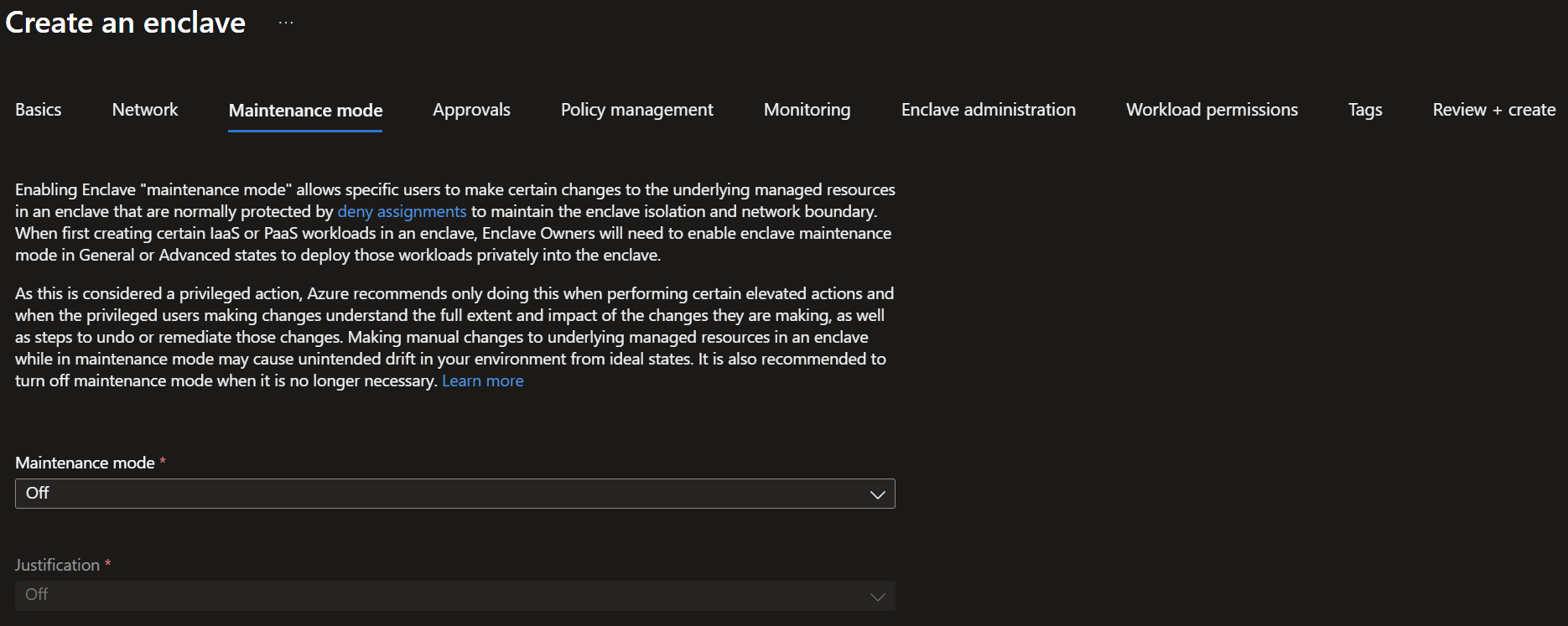1568x626 pixels.
Task: Click the Justification field label
Action: pos(58,565)
